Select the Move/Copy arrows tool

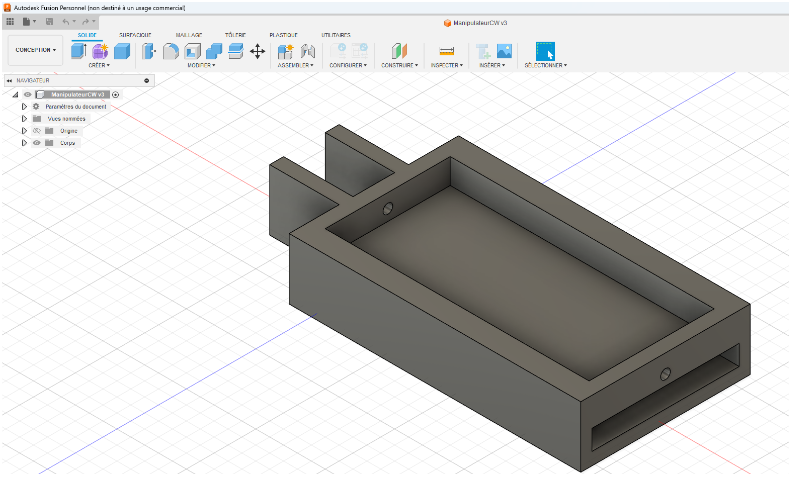pyautogui.click(x=258, y=51)
